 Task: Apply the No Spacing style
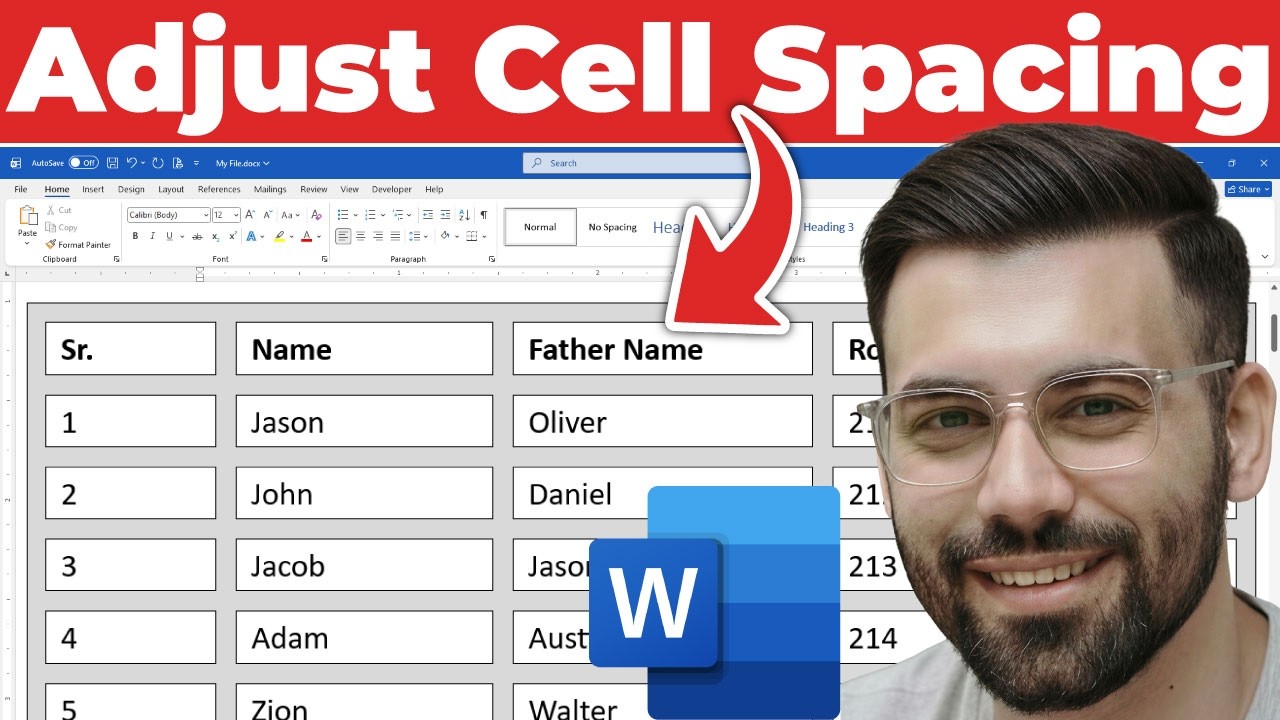(x=612, y=227)
